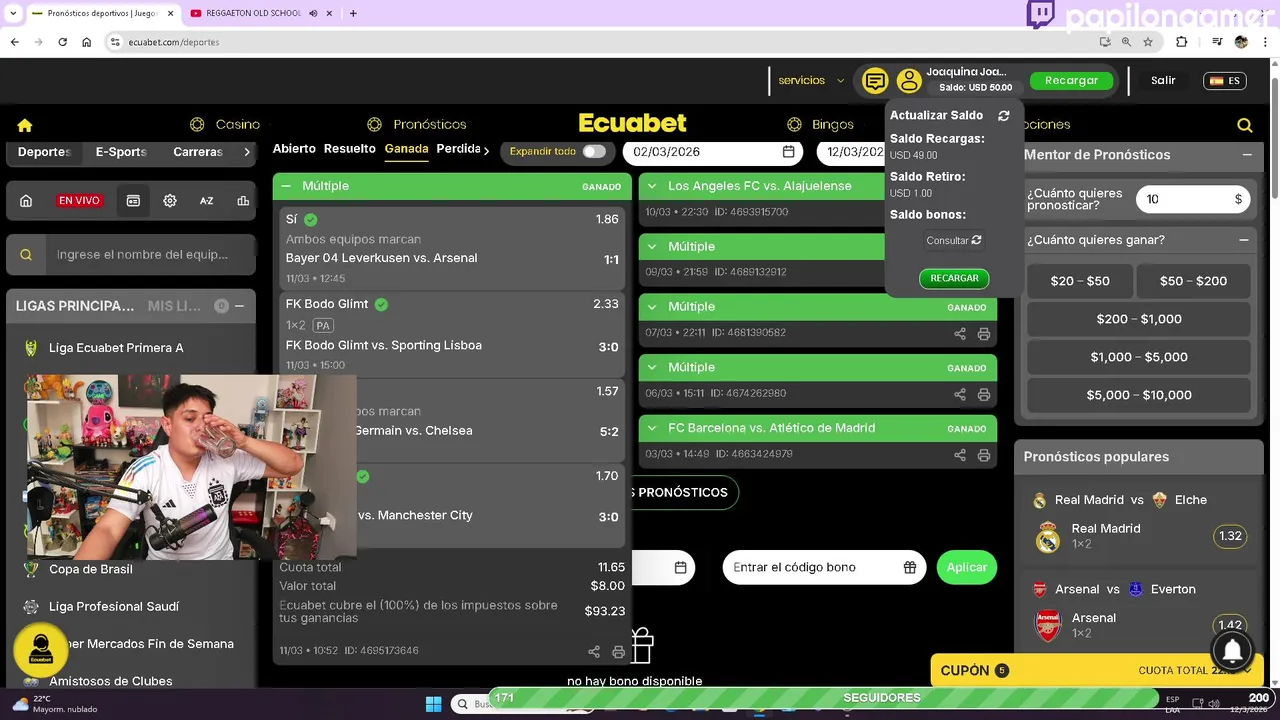1280x720 pixels.
Task: Open the Windows Start menu
Action: click(433, 704)
